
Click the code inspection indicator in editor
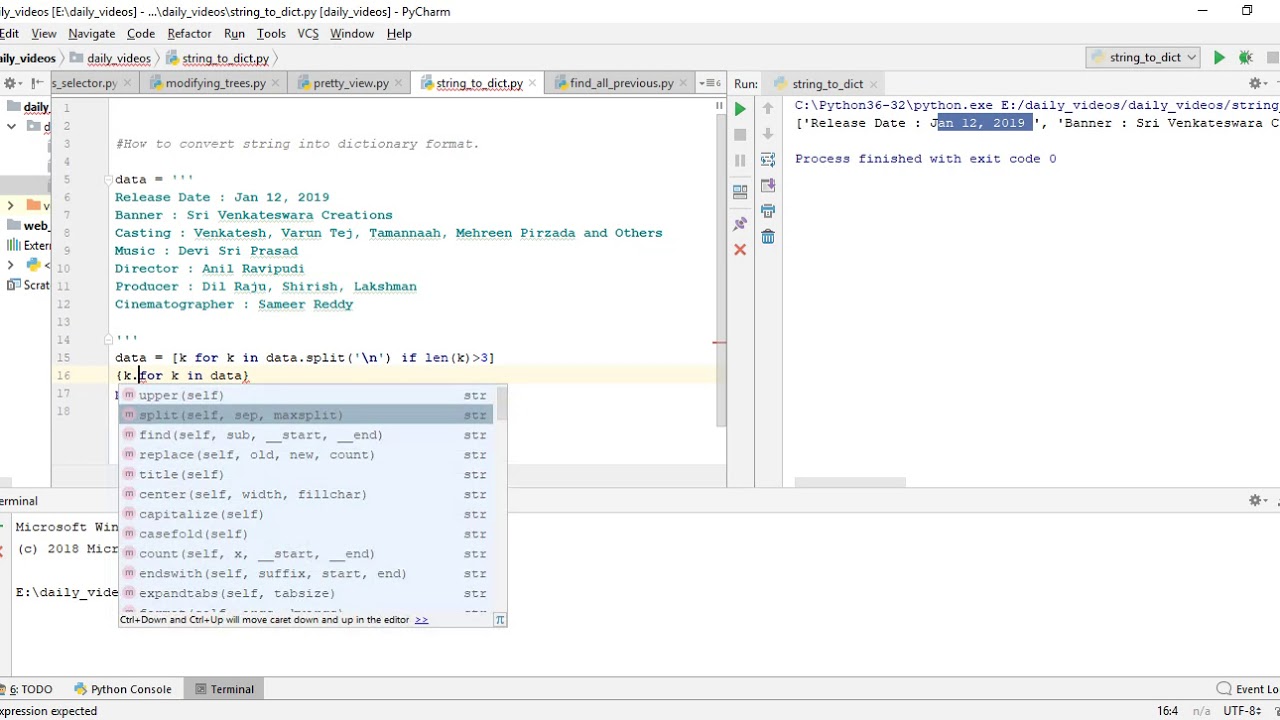[x=719, y=105]
